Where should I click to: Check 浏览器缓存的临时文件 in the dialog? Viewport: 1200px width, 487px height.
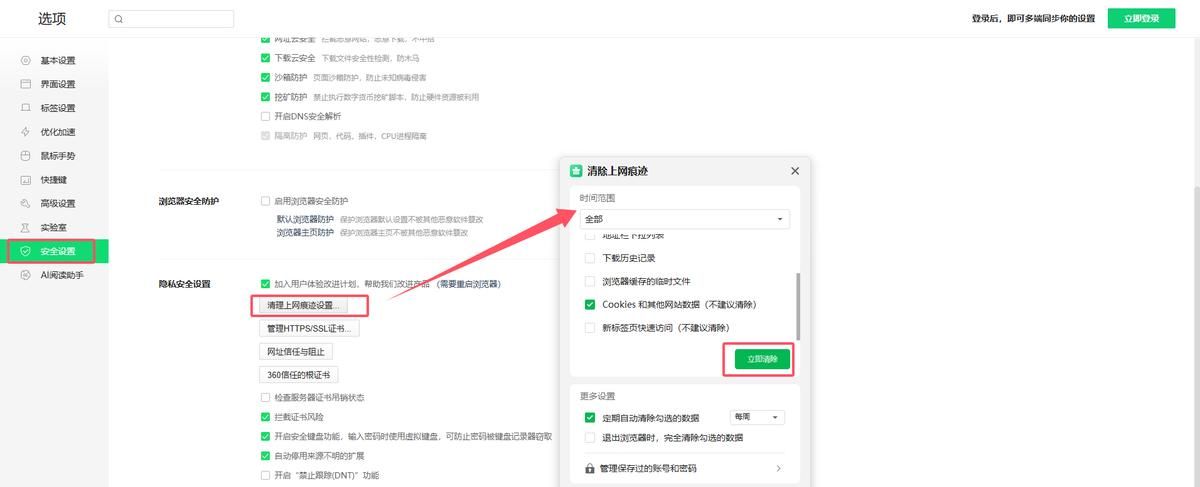(x=590, y=281)
